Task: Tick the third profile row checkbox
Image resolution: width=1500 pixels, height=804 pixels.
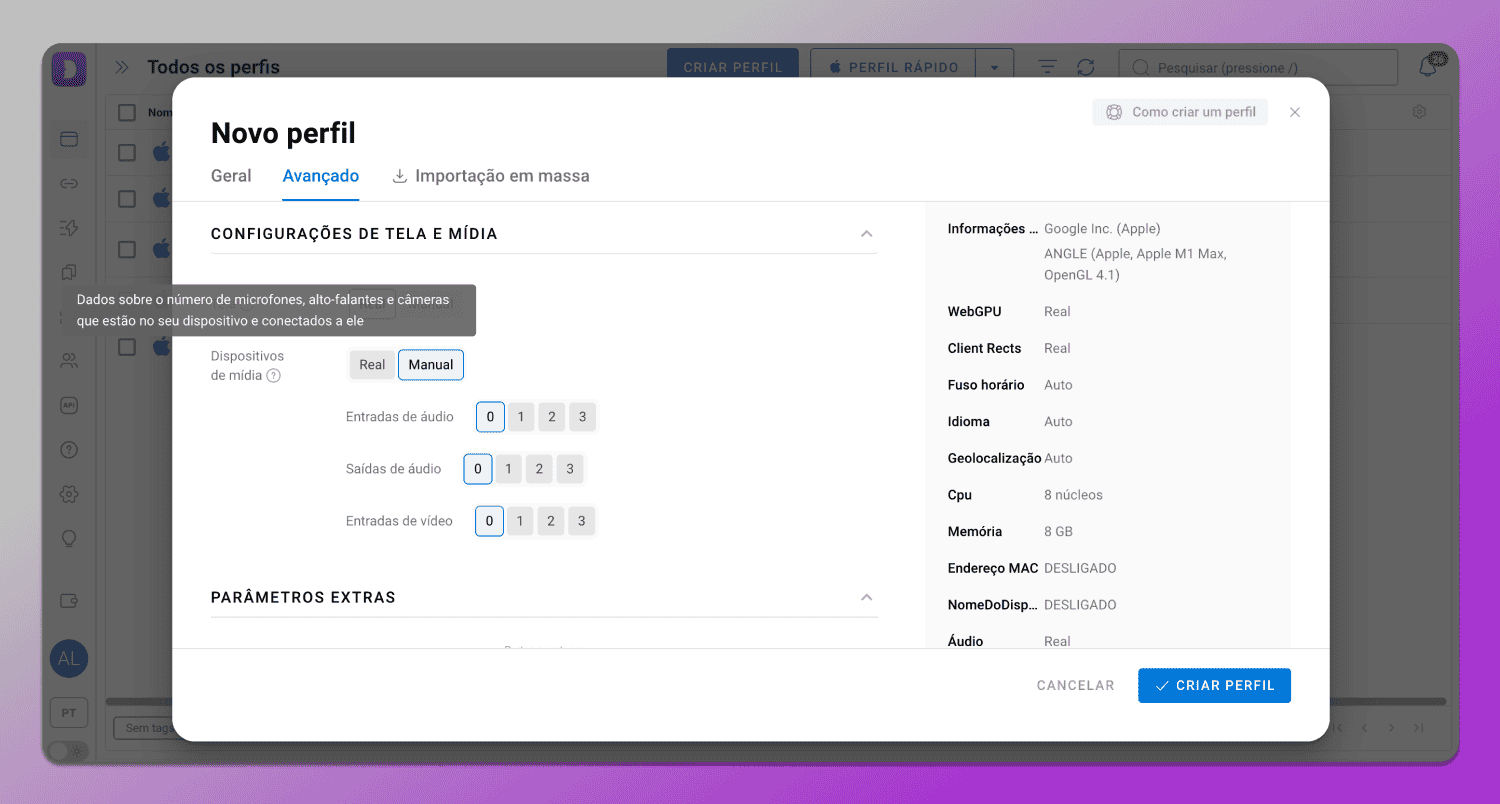Action: pyautogui.click(x=127, y=248)
